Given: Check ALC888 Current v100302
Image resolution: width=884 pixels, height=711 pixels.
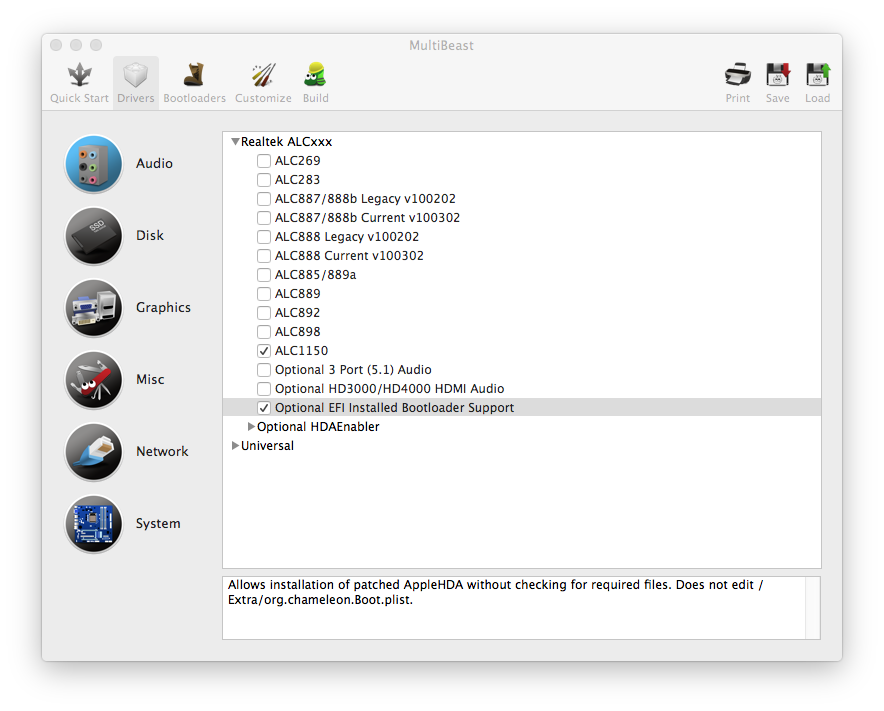Looking at the screenshot, I should (x=263, y=256).
